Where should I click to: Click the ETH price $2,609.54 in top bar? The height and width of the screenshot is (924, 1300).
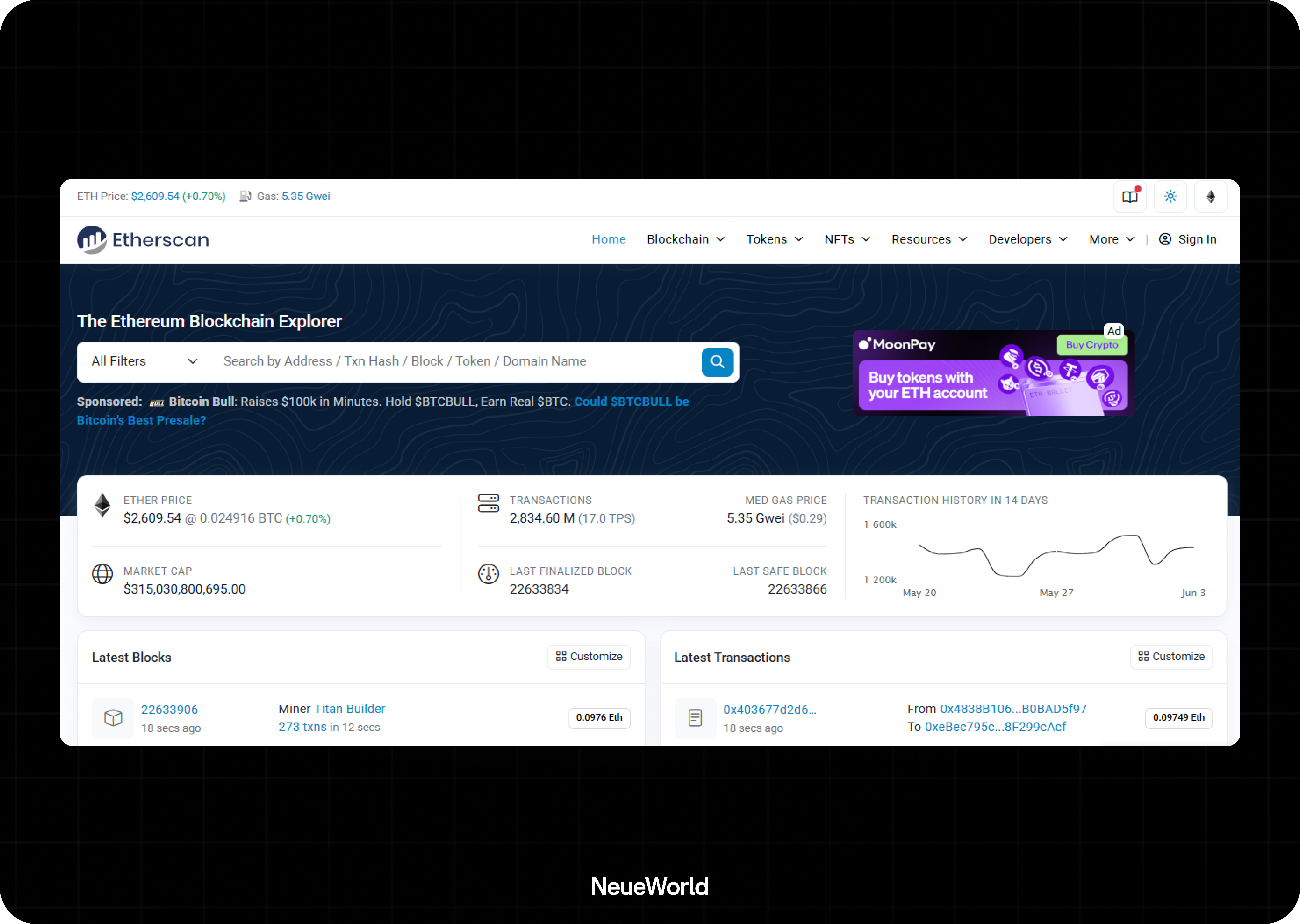155,196
